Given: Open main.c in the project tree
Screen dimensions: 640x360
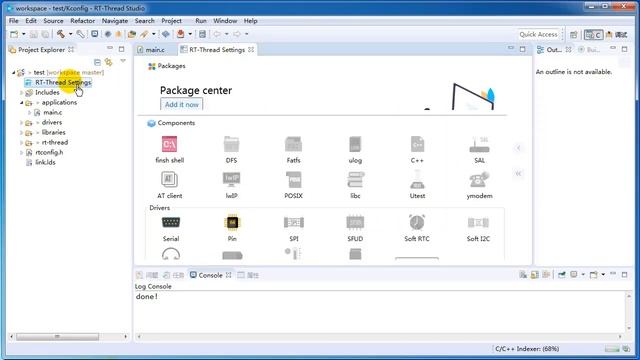Looking at the screenshot, I should click(x=53, y=113).
